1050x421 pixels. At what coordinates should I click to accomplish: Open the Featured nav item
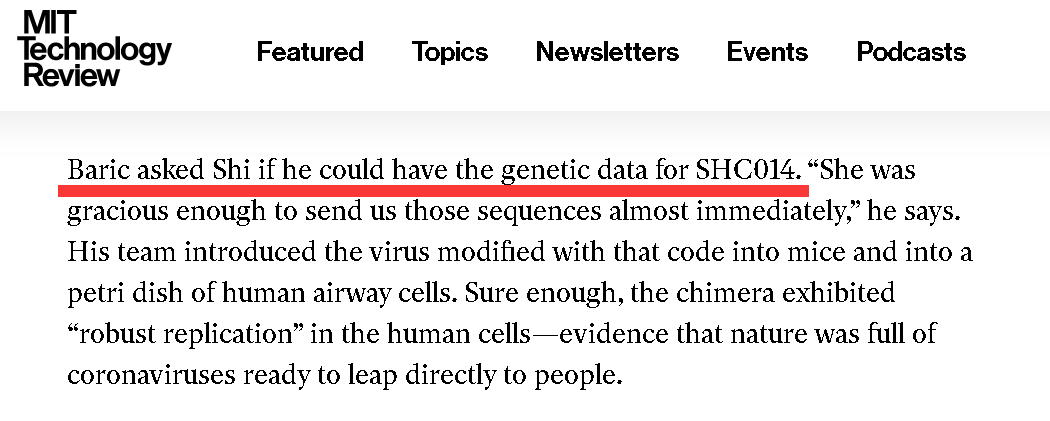(x=310, y=52)
